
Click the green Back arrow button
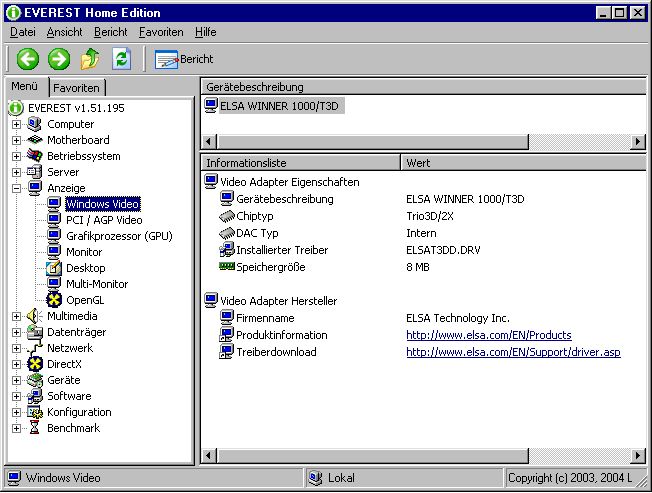(27, 59)
